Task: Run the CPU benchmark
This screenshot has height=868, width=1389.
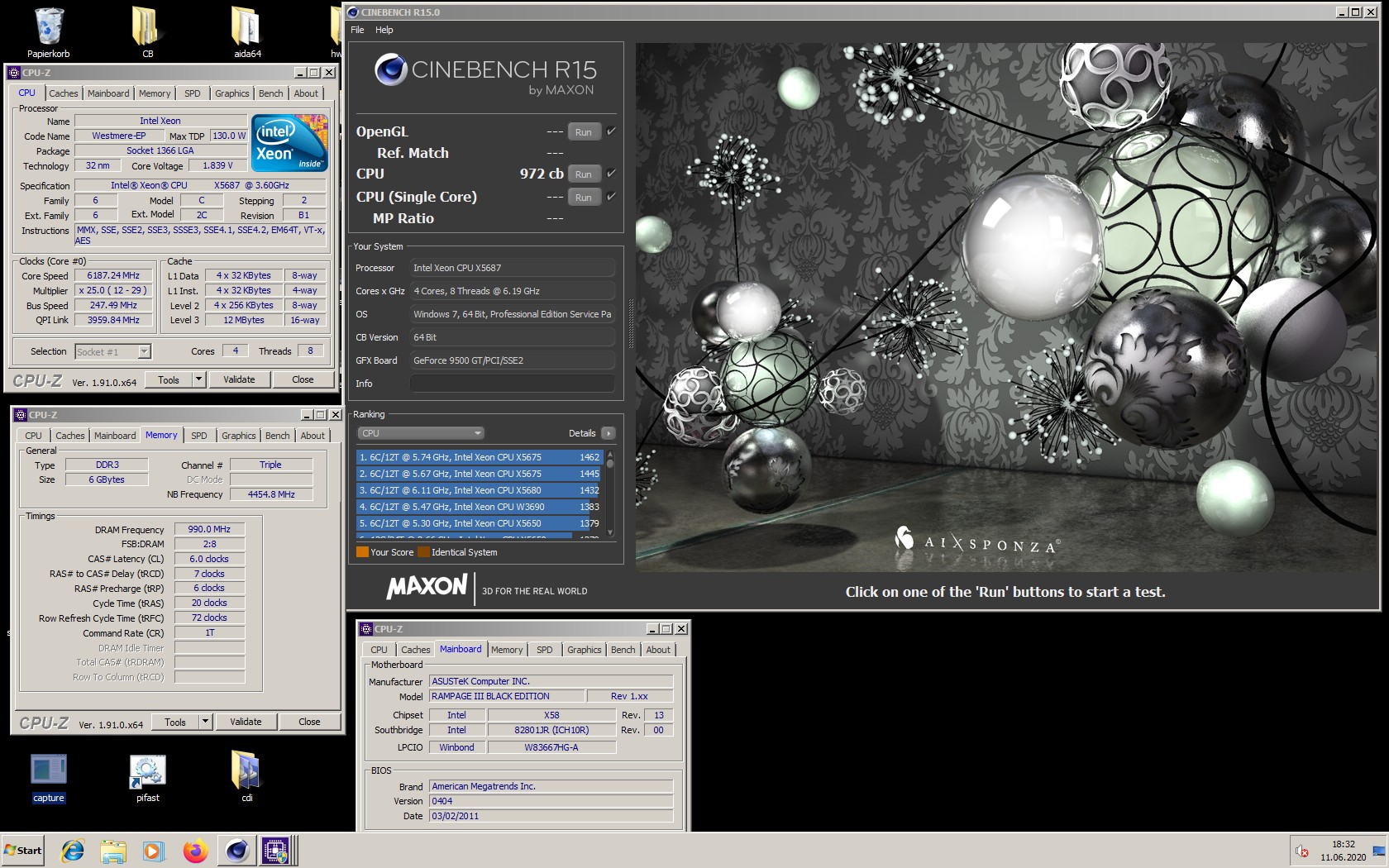Action: tap(584, 174)
